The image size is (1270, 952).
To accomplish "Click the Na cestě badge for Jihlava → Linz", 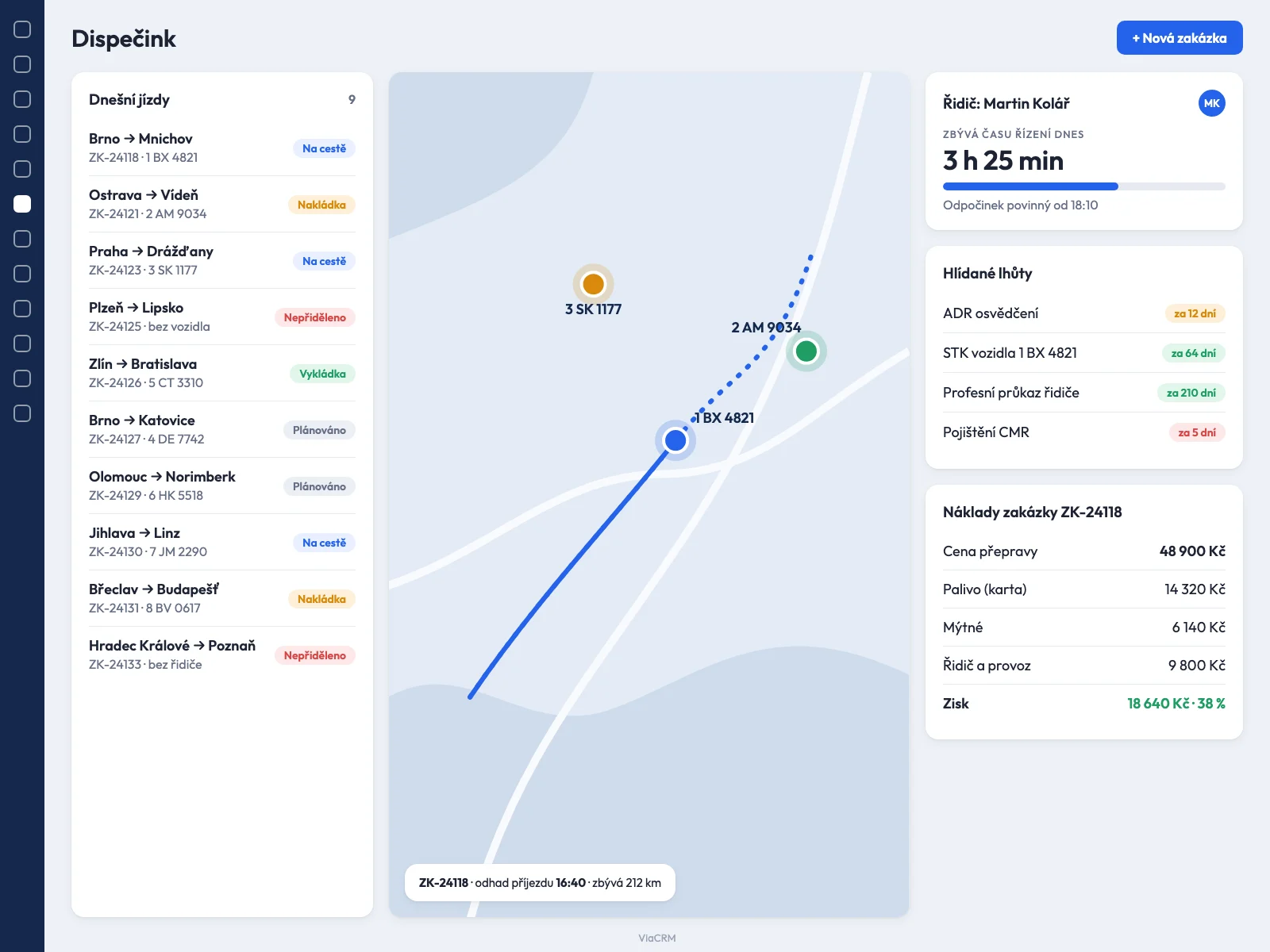I will pos(324,543).
